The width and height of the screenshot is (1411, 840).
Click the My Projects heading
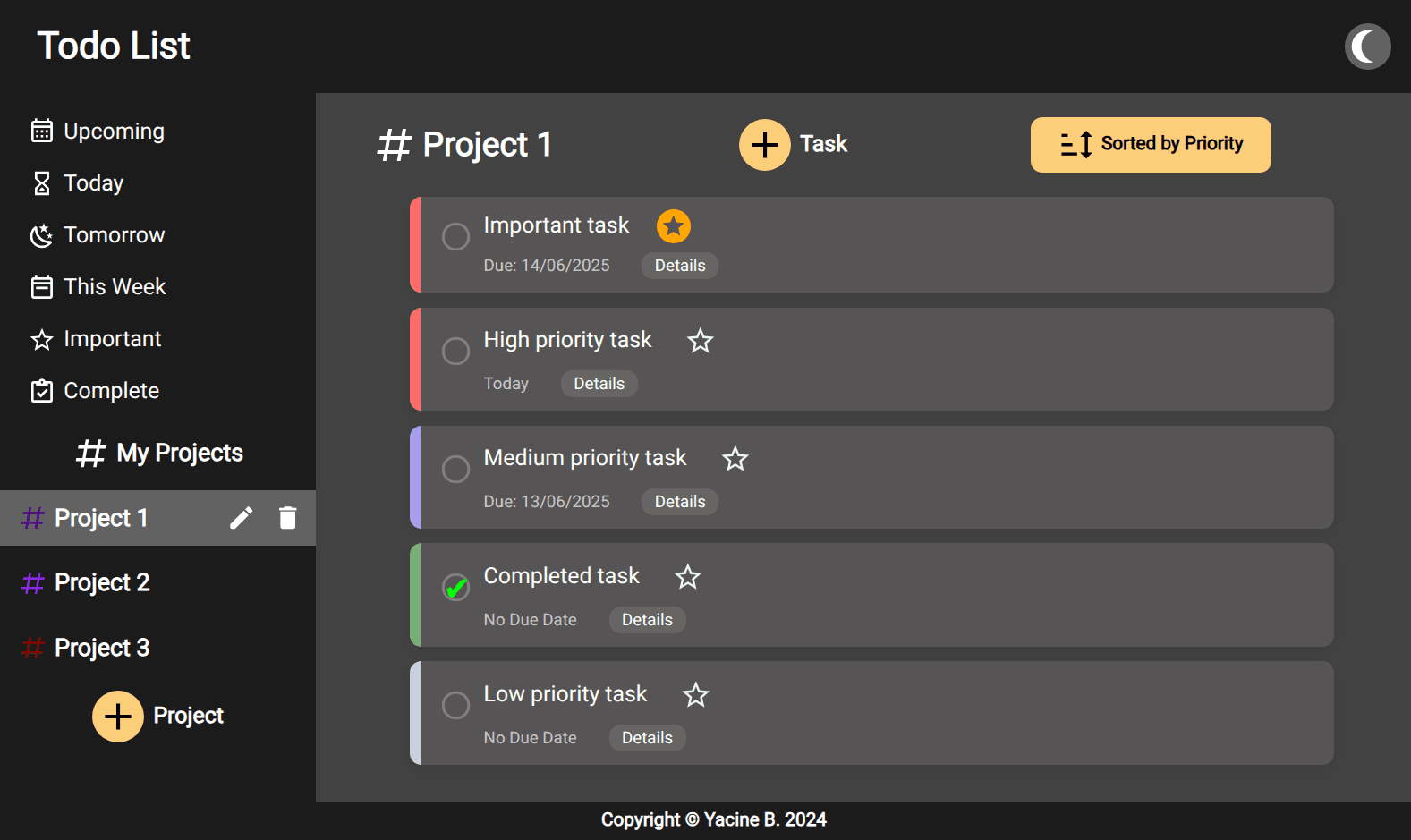160,453
